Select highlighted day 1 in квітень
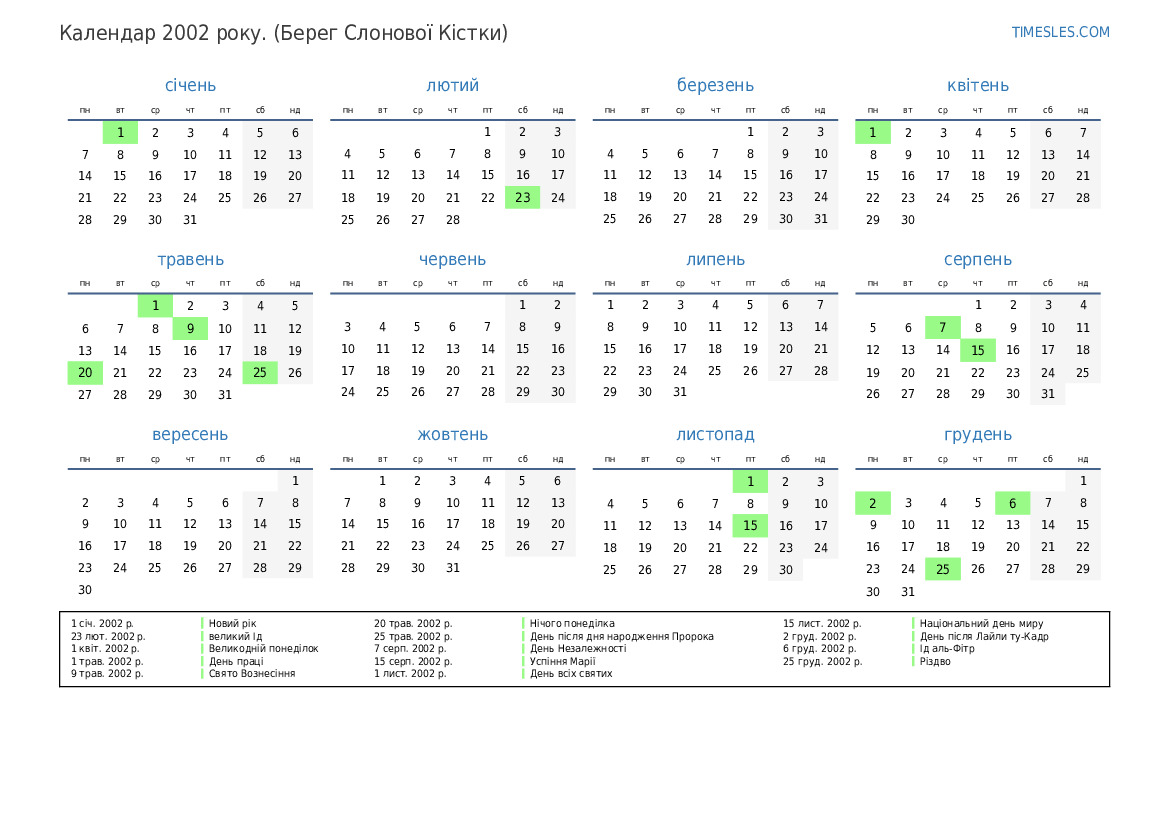 coord(872,132)
